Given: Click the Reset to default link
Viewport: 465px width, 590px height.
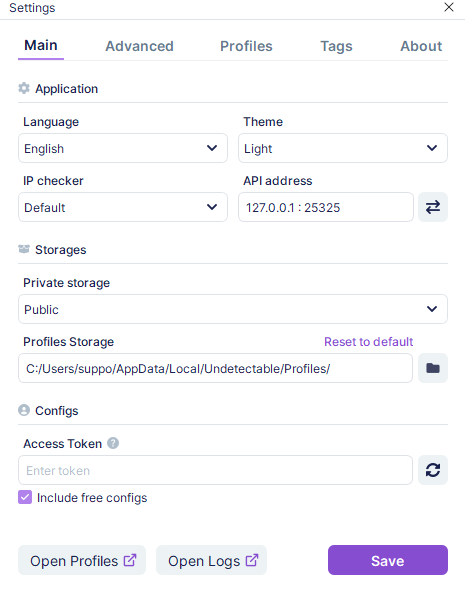Looking at the screenshot, I should 369,342.
